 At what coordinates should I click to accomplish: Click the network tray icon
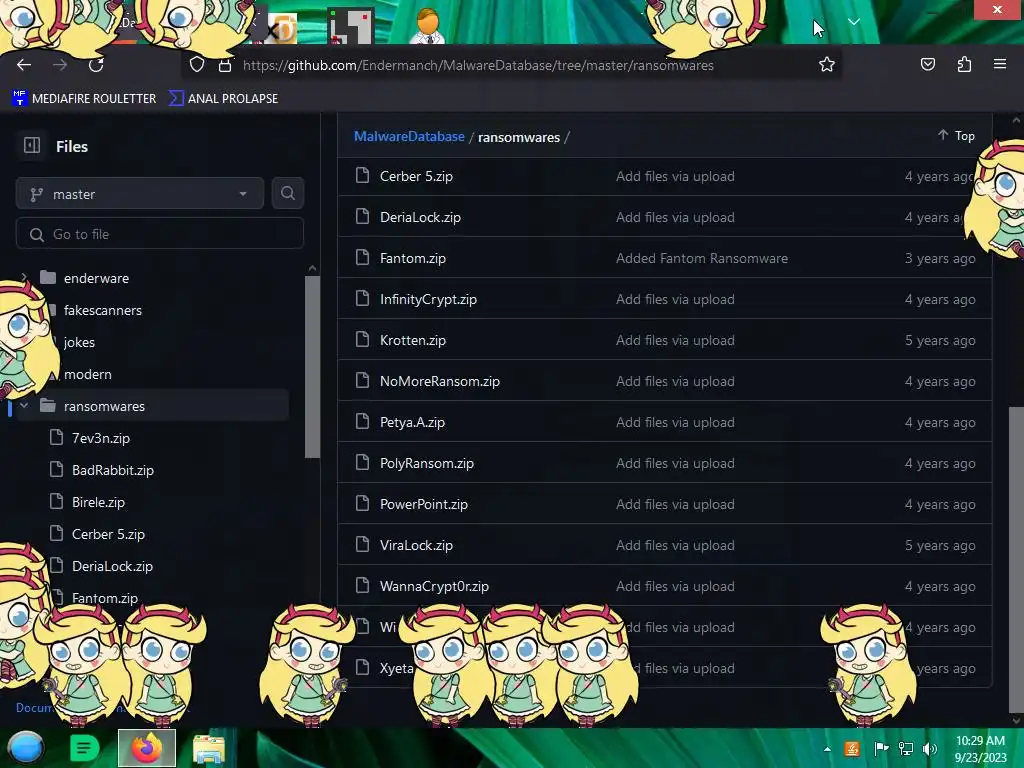click(x=906, y=749)
